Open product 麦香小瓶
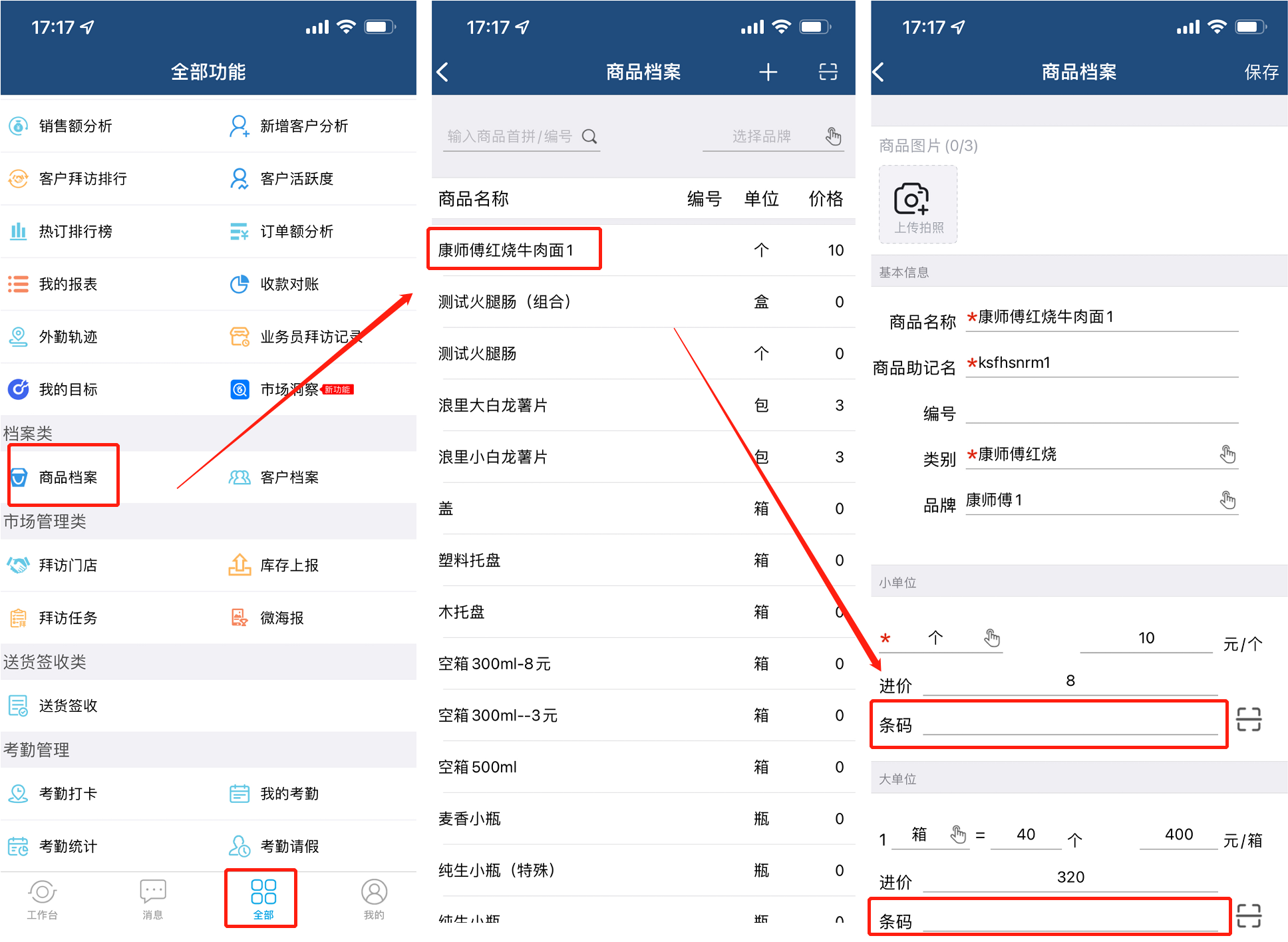This screenshot has height=942, width=1288. tap(643, 819)
